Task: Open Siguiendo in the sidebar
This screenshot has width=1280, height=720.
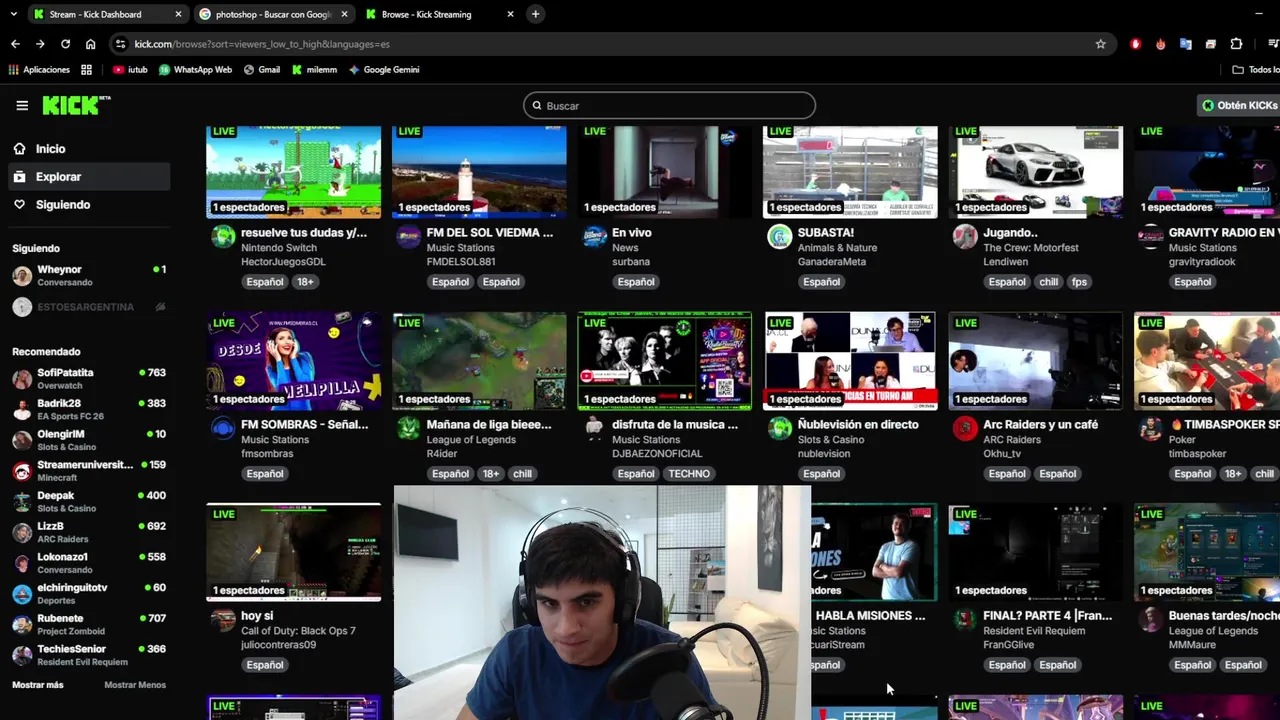Action: click(89, 205)
